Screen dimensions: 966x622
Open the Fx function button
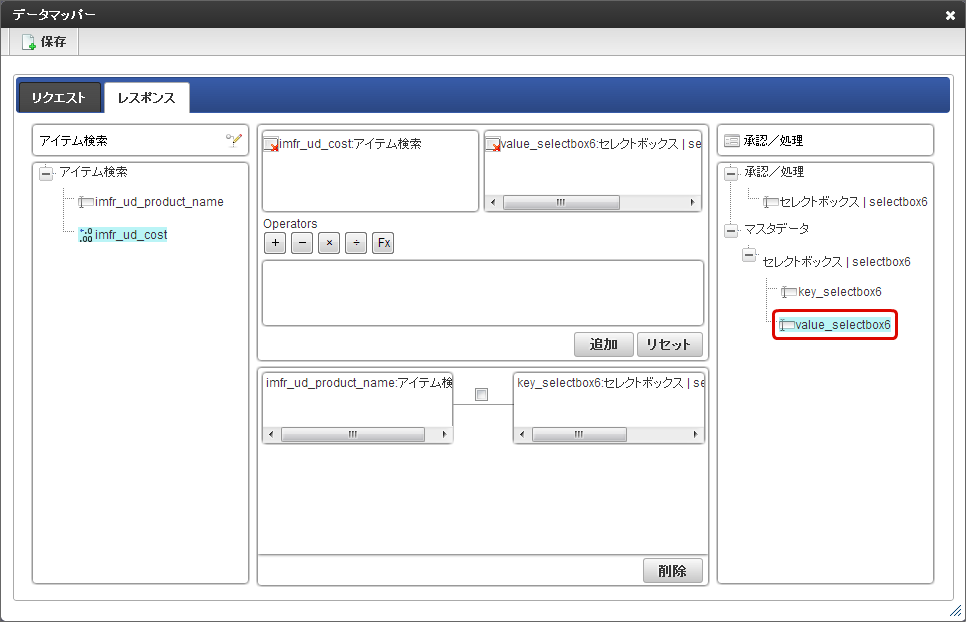coord(383,243)
